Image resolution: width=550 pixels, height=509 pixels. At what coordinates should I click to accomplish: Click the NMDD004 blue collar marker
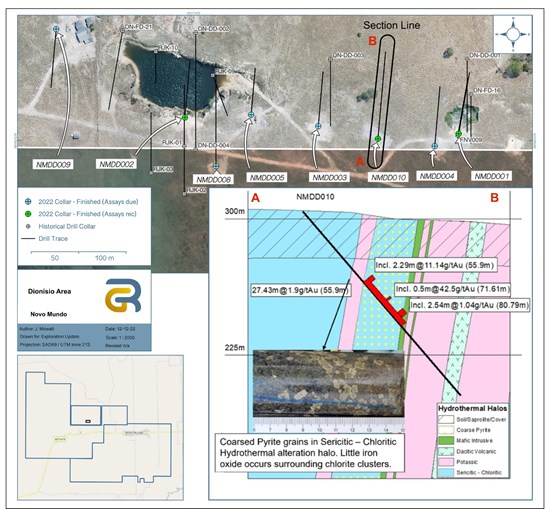(x=435, y=146)
